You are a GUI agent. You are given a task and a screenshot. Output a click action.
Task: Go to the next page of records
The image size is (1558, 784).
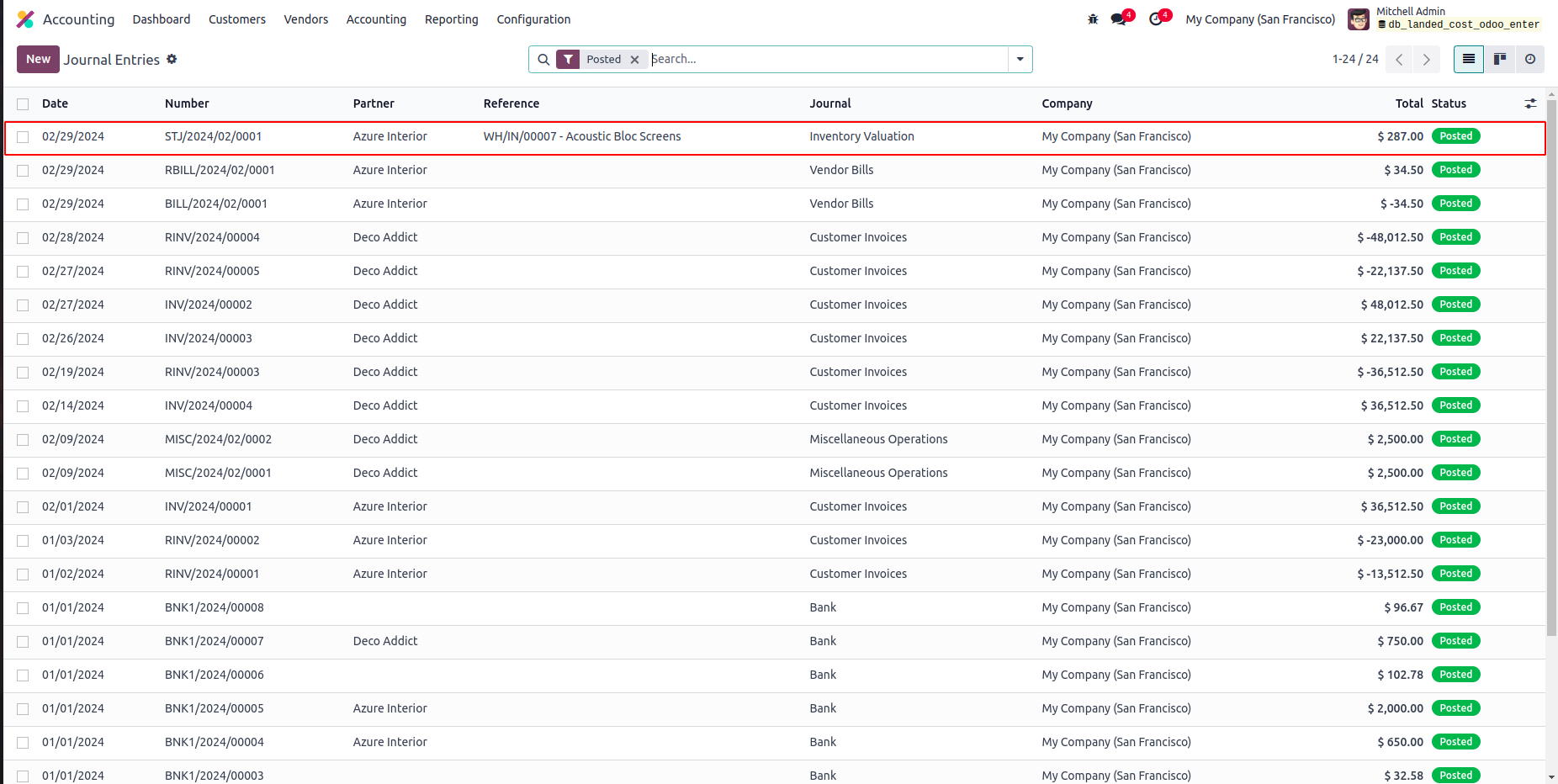pos(1426,60)
